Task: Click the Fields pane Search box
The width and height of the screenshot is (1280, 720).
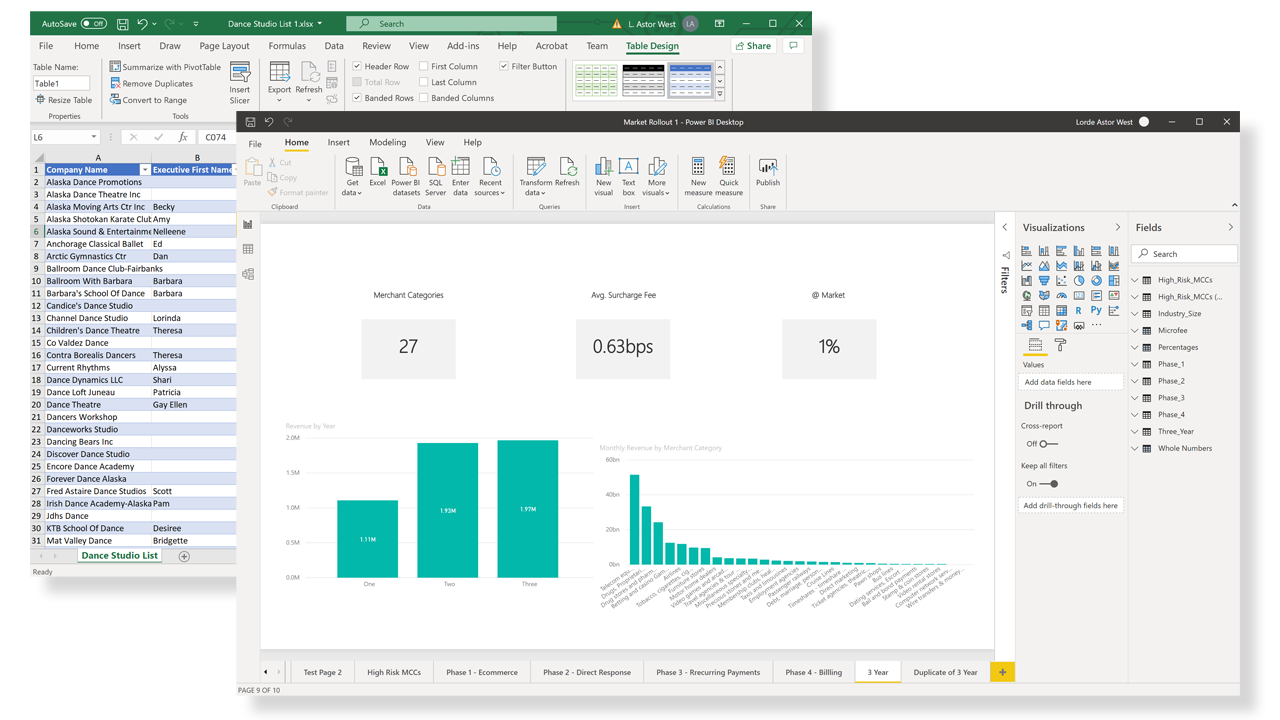Action: click(x=1184, y=254)
